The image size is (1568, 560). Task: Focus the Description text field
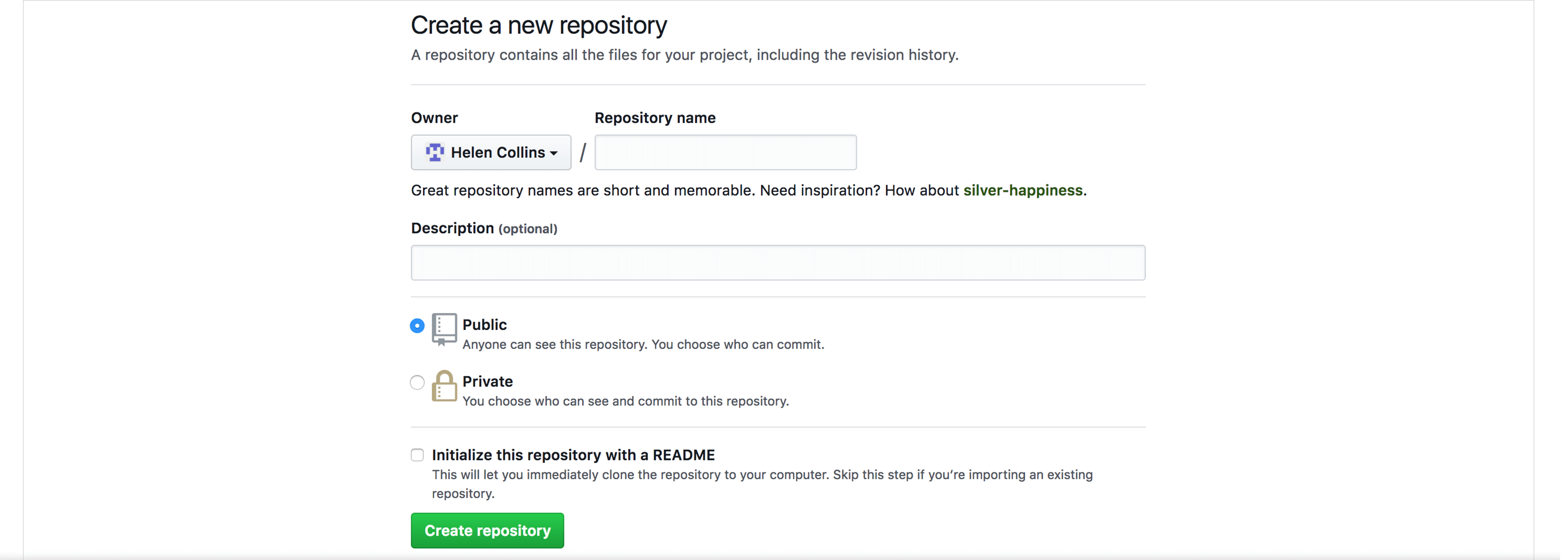pyautogui.click(x=778, y=263)
